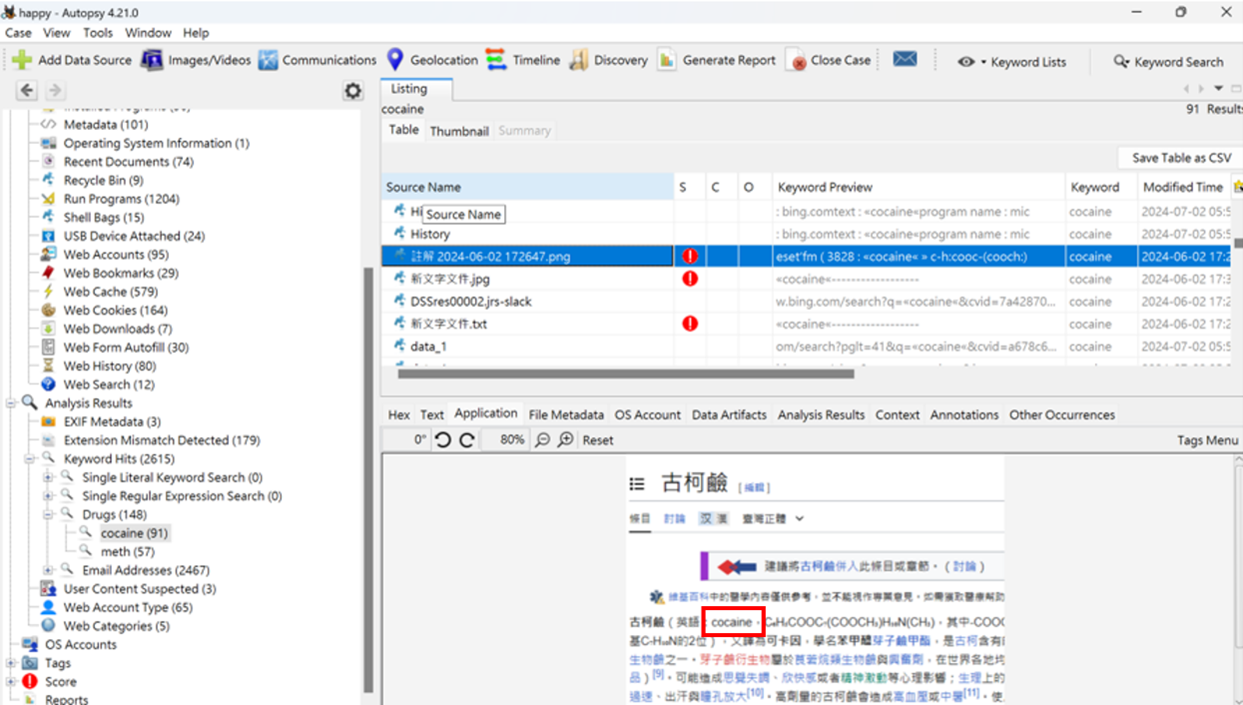The height and width of the screenshot is (705, 1243).
Task: Rotate the image clockwise
Action: (467, 440)
